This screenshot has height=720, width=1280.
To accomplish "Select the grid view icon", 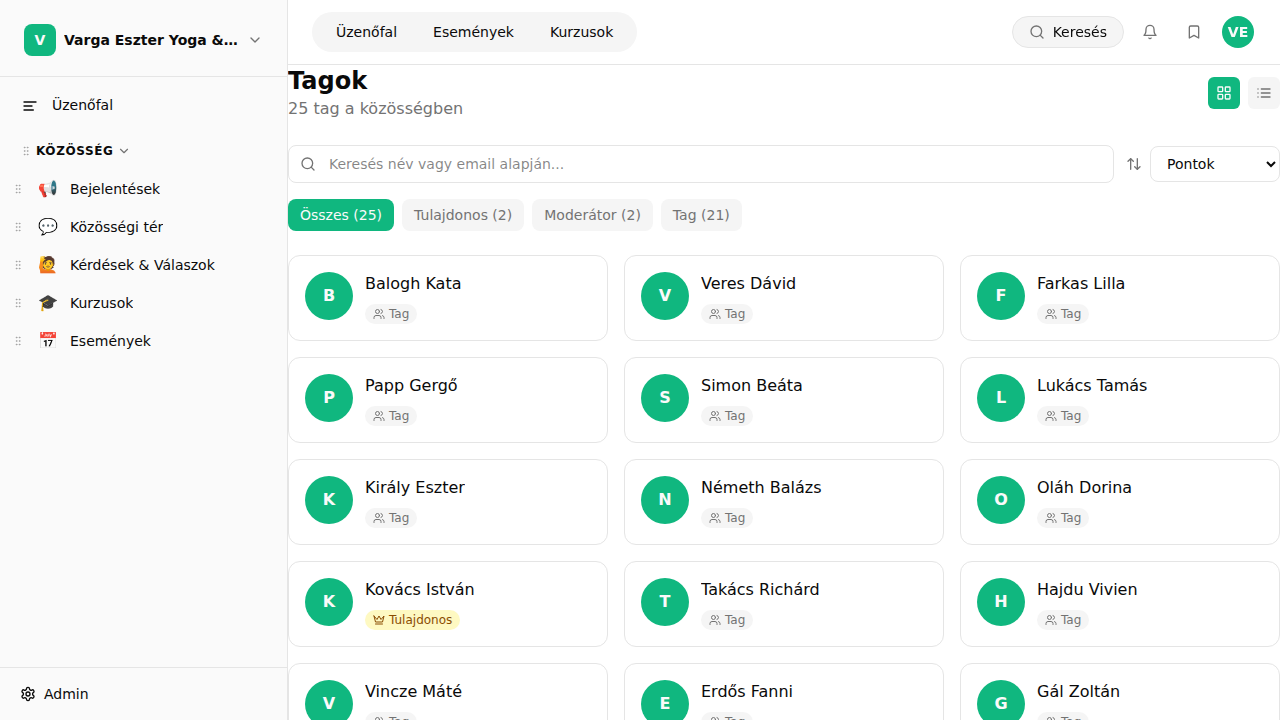I will [1224, 92].
